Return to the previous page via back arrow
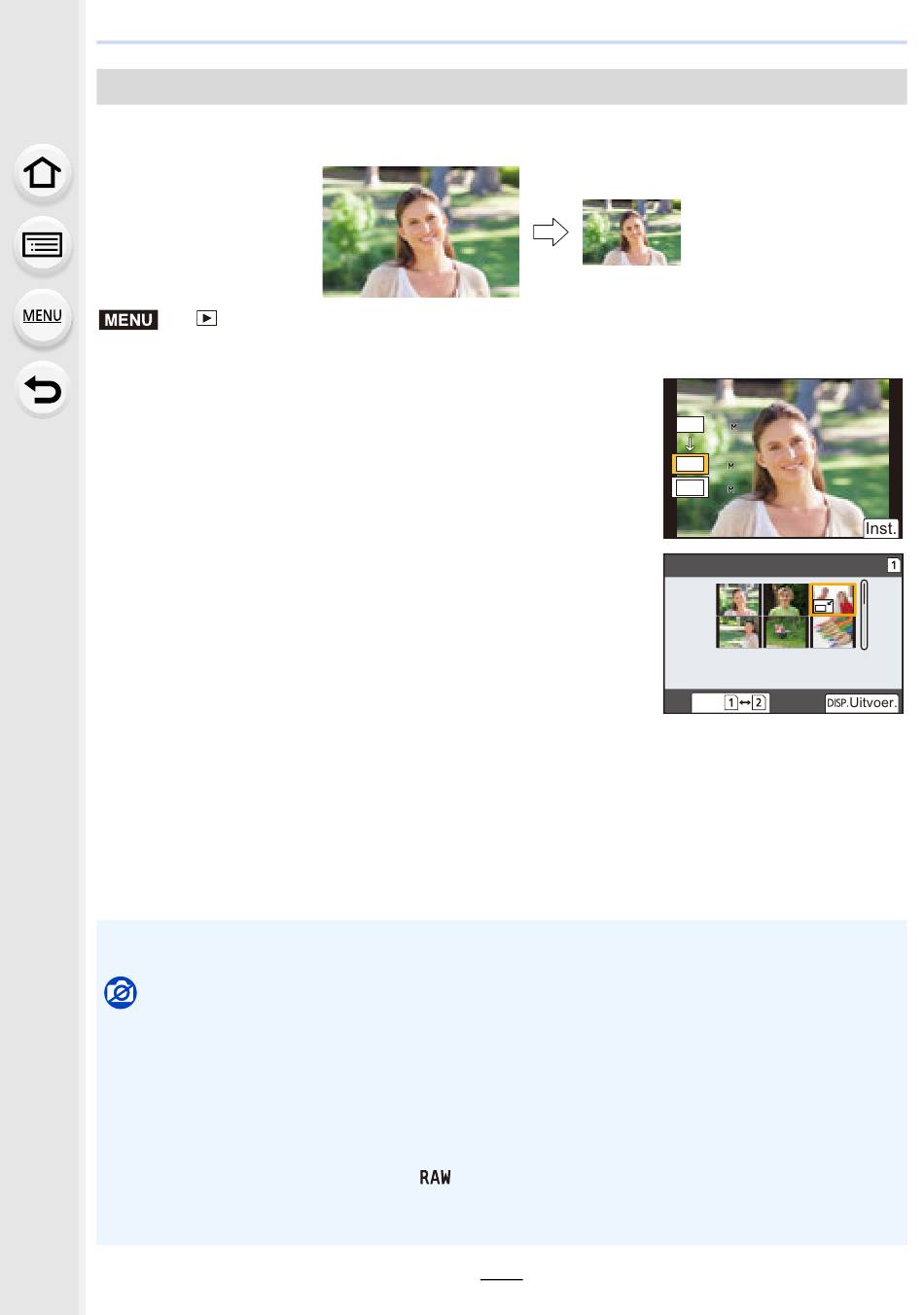Screen dimensions: 924x1315 [42, 390]
